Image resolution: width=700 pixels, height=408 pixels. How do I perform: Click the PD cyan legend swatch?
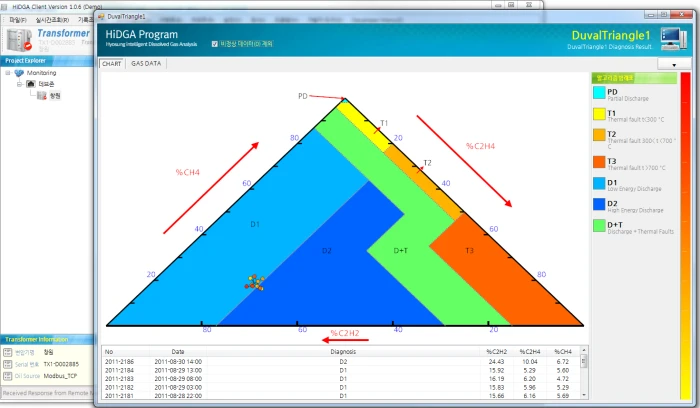click(599, 93)
